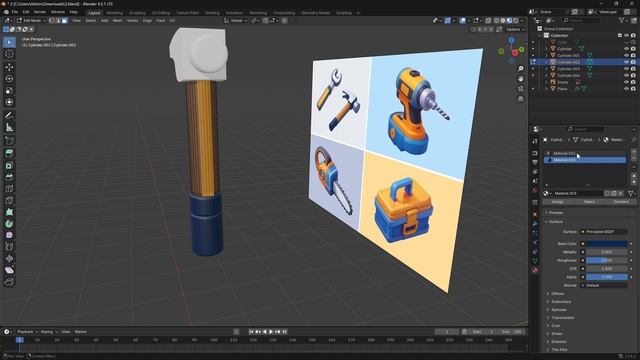The height and width of the screenshot is (360, 640).
Task: Select the Shrink/Fatten tool
Action: coord(9,258)
